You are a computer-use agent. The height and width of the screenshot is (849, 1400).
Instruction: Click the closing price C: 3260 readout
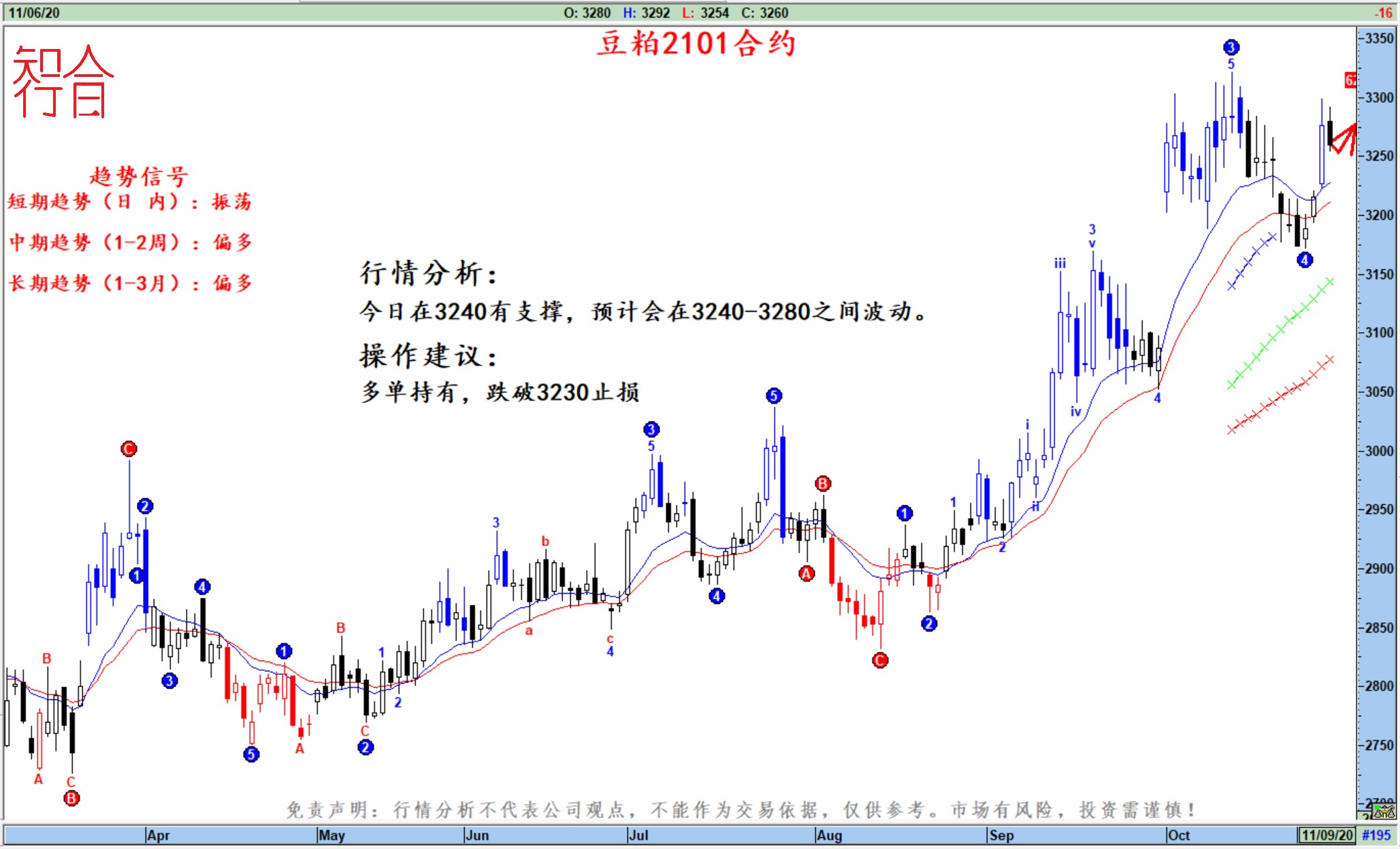tap(764, 12)
